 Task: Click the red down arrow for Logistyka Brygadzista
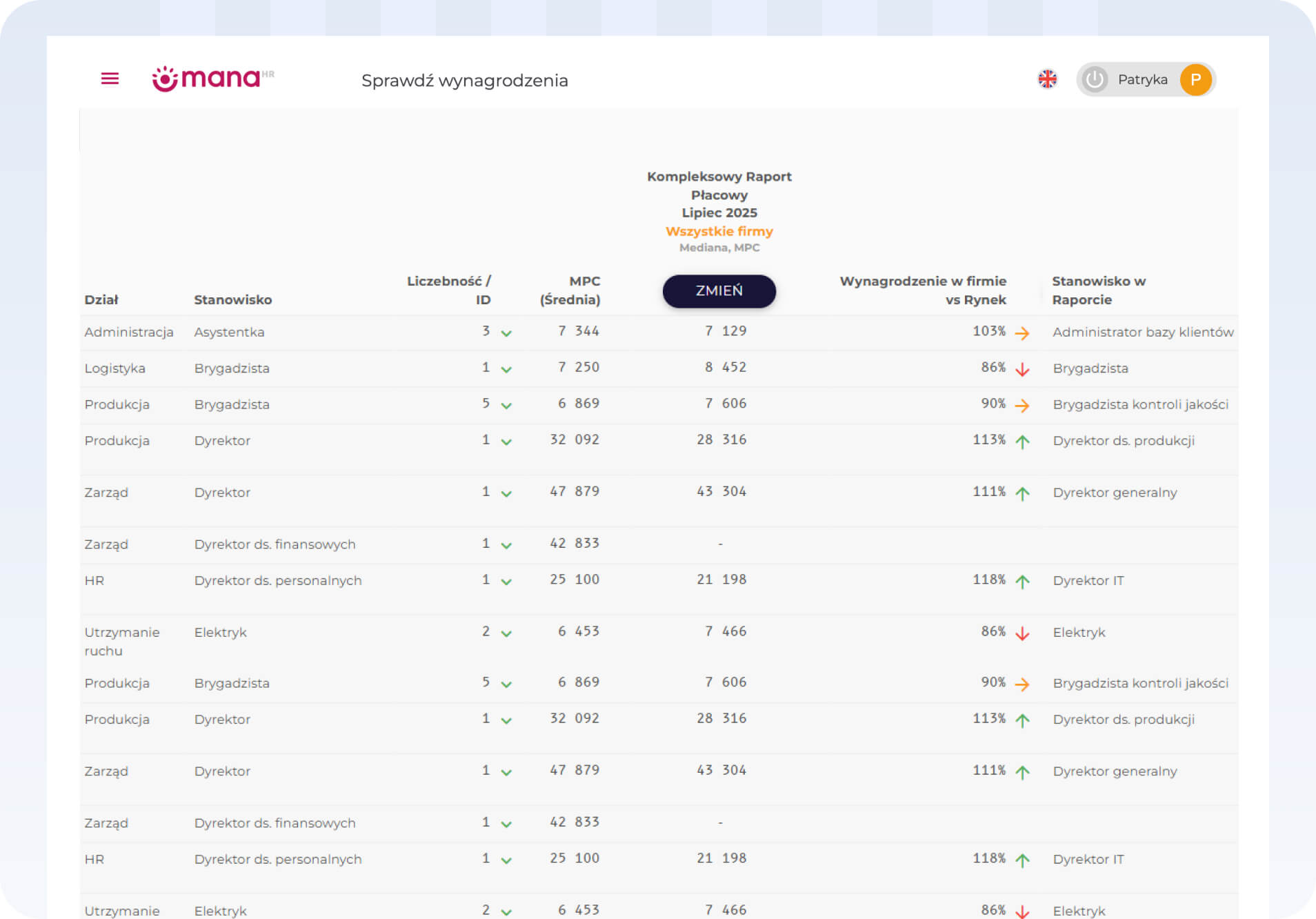click(x=1022, y=370)
